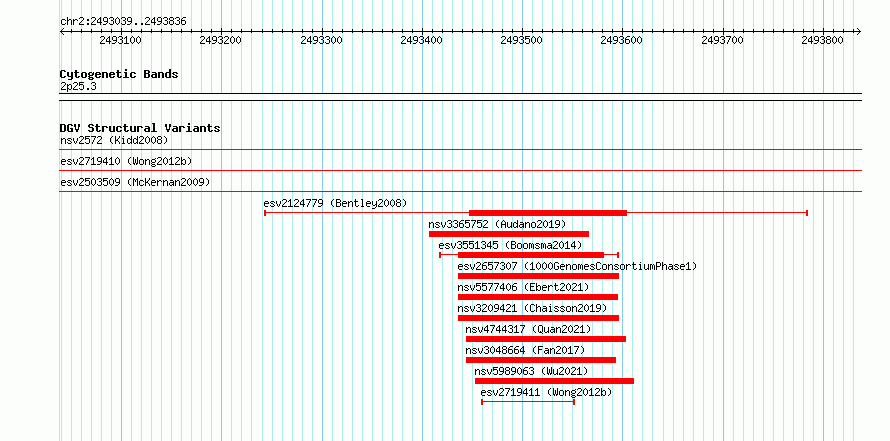The height and width of the screenshot is (441, 890).
Task: Open variant nsv5577406 (Ebert2021) label
Action: [523, 287]
